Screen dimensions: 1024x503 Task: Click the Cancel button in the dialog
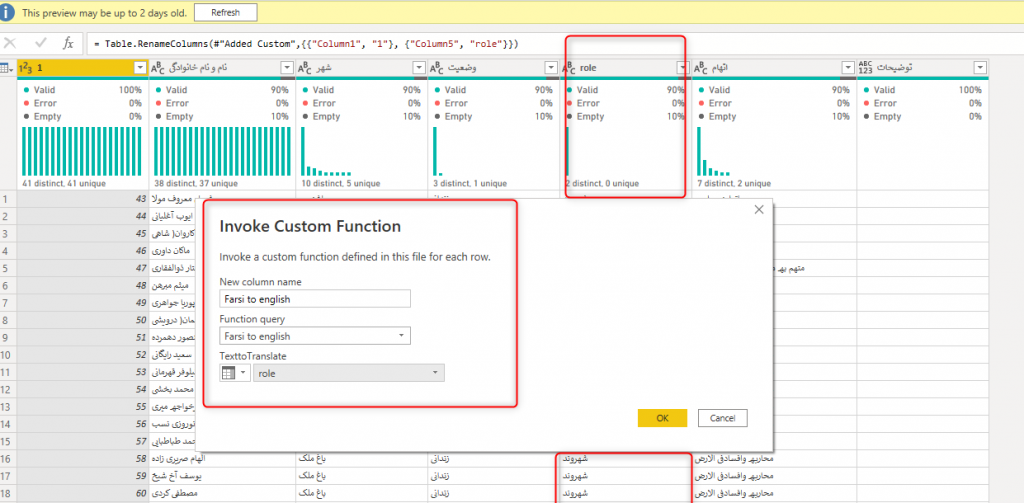pos(722,418)
